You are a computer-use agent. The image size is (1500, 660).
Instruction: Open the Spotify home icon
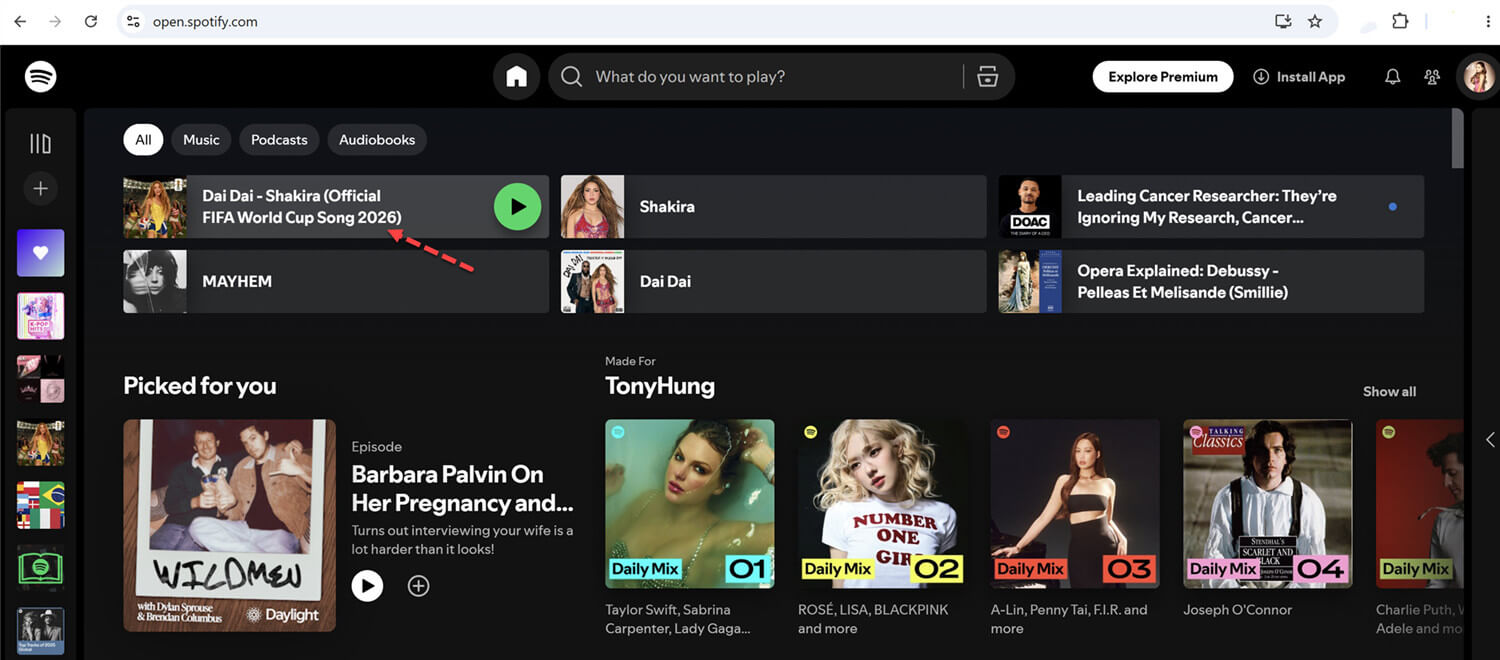point(516,77)
